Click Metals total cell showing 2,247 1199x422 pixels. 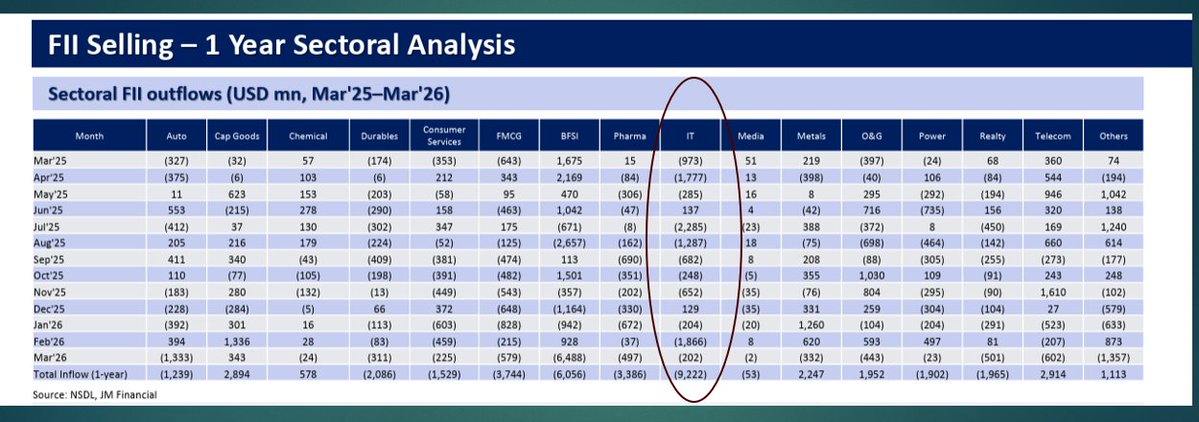pos(811,374)
